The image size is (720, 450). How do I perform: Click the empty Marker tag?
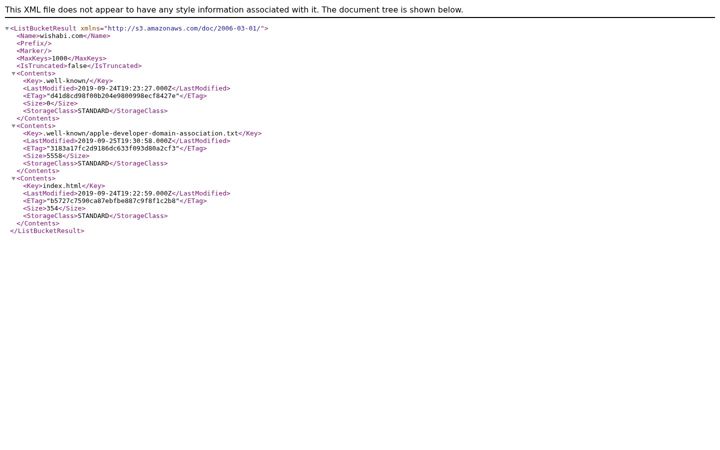pyautogui.click(x=34, y=51)
